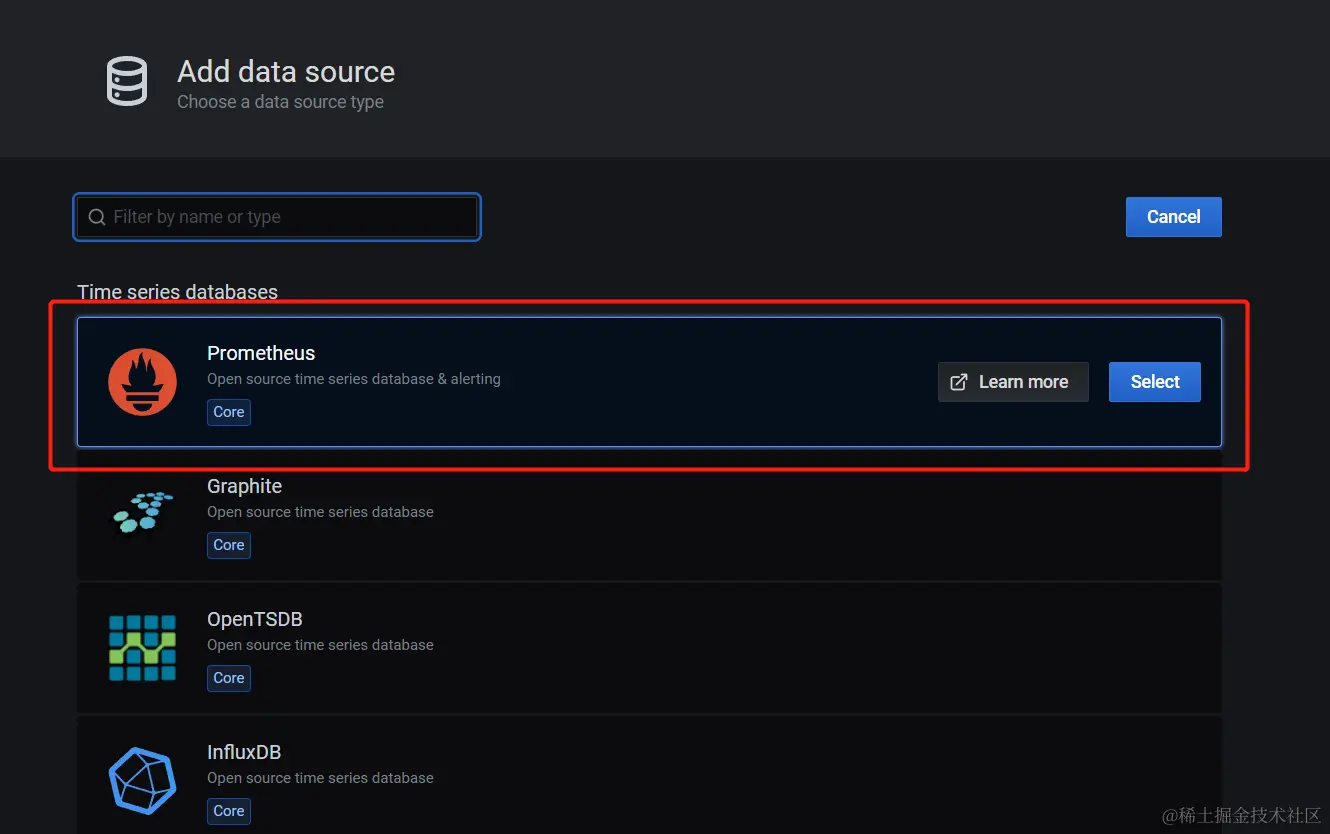Click the Core badge under Prometheus

point(229,412)
